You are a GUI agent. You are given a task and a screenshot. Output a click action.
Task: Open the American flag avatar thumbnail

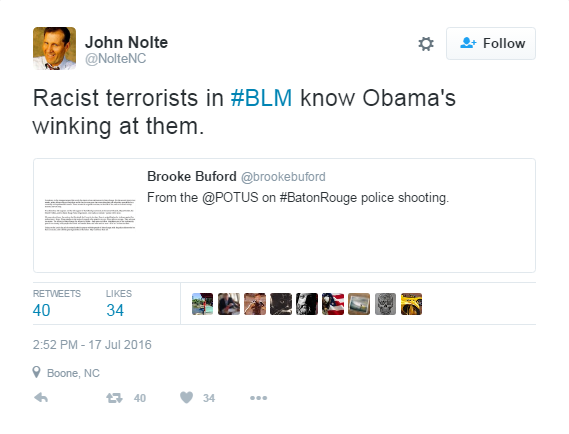pyautogui.click(x=333, y=304)
